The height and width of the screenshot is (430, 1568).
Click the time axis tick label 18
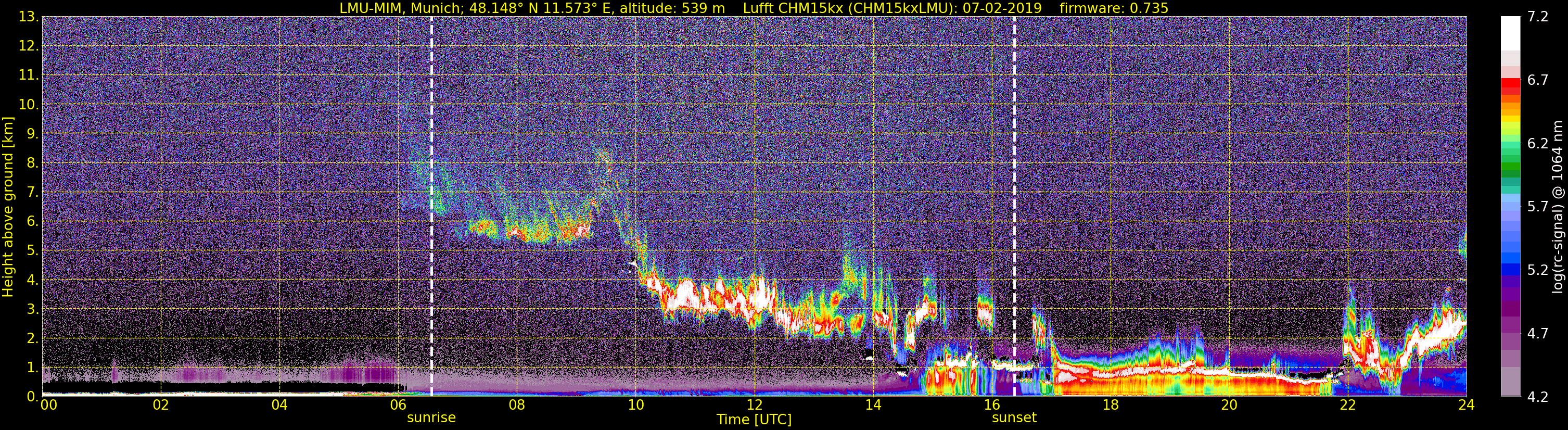pyautogui.click(x=1110, y=405)
